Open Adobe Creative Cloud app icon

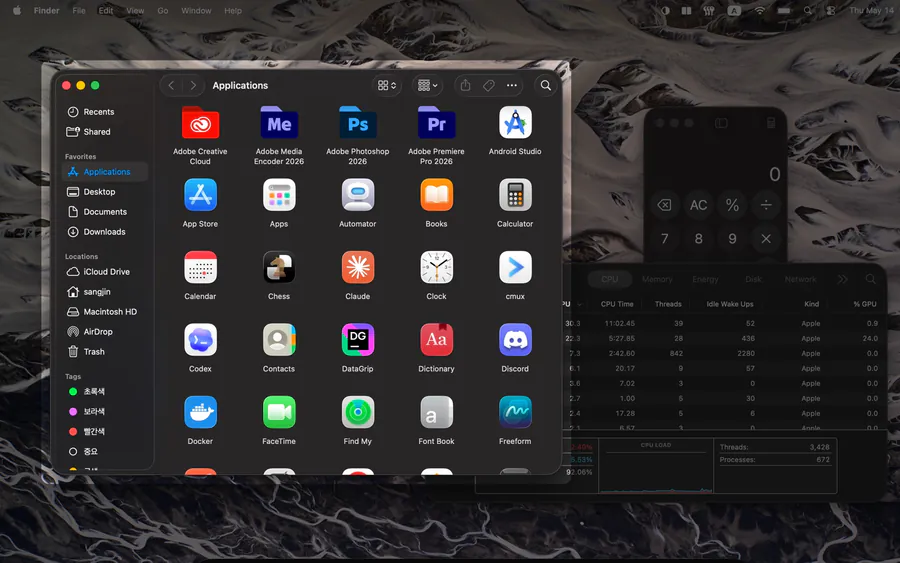click(200, 123)
